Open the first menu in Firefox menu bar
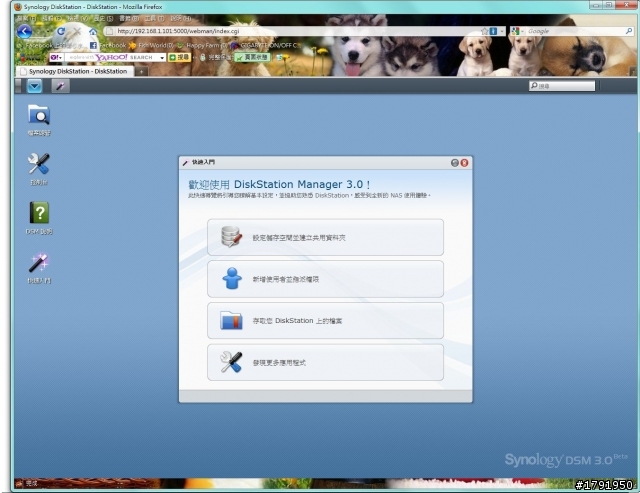The height and width of the screenshot is (493, 640). (x=26, y=19)
